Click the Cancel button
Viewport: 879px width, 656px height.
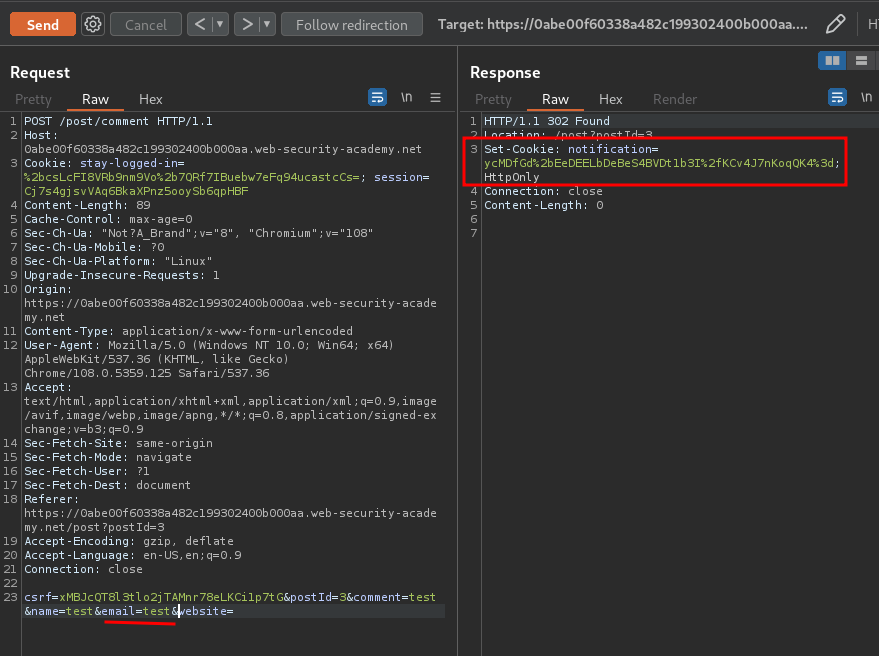coord(146,25)
